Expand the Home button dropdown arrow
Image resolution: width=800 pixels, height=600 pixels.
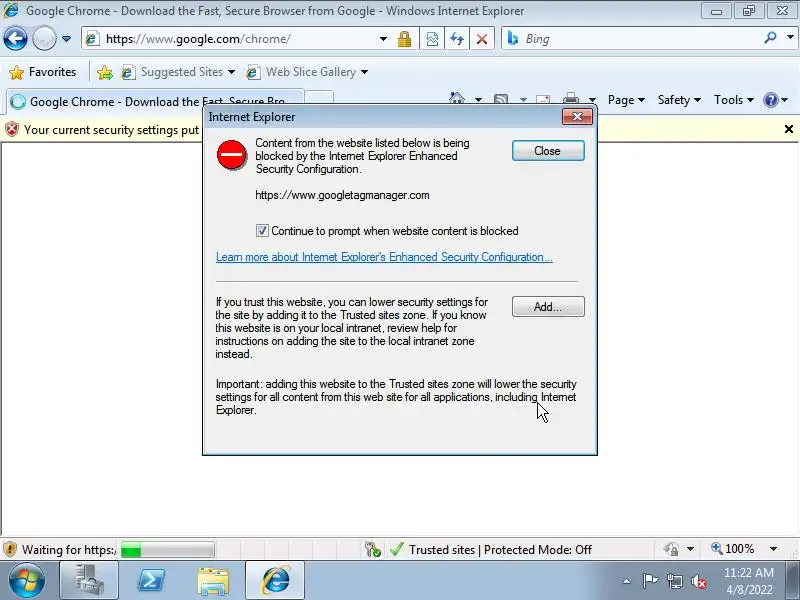479,100
